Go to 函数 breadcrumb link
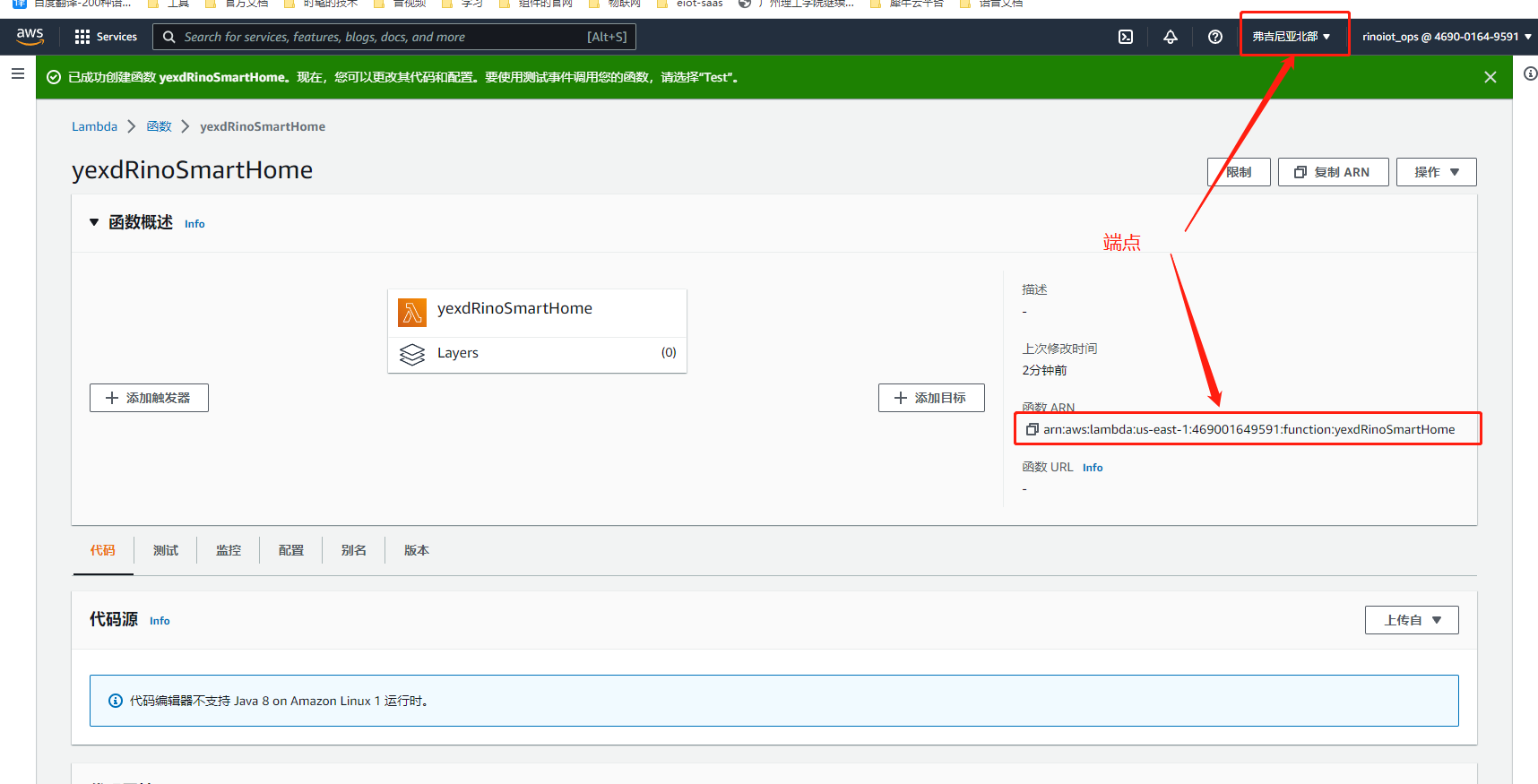The width and height of the screenshot is (1538, 784). (160, 126)
